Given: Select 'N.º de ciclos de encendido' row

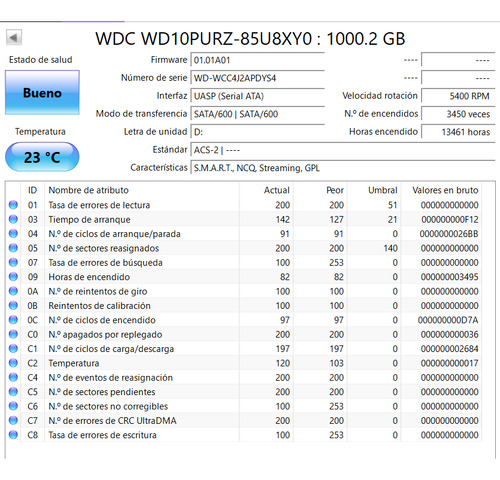Looking at the screenshot, I should pyautogui.click(x=244, y=320).
